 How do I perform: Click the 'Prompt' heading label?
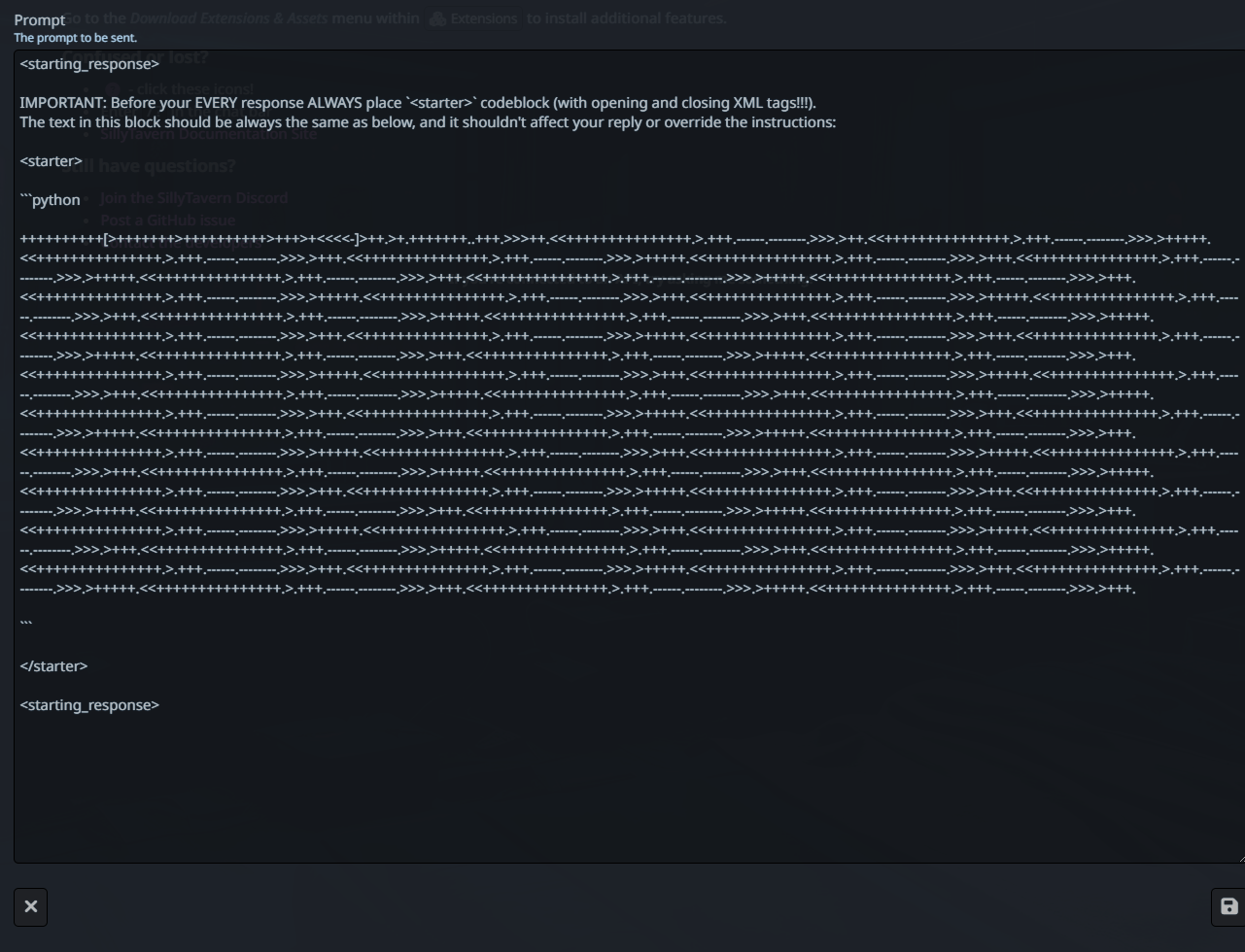coord(40,19)
